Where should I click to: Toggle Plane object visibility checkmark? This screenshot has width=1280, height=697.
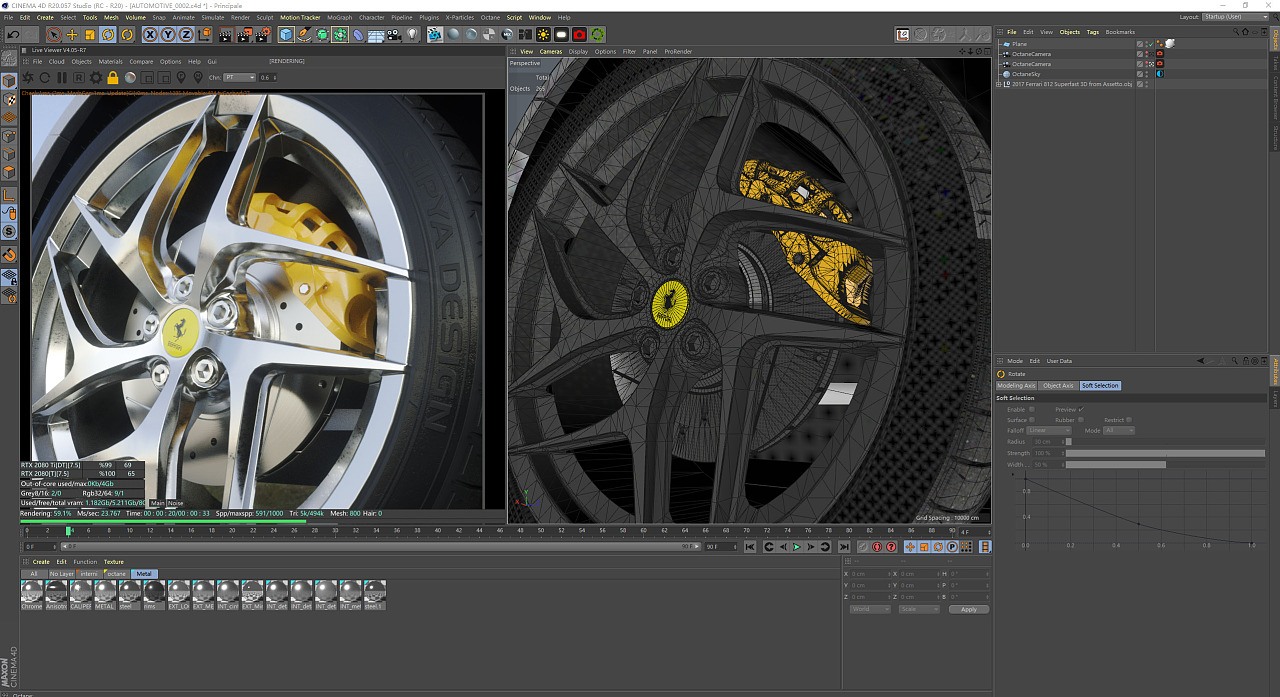pos(1151,44)
